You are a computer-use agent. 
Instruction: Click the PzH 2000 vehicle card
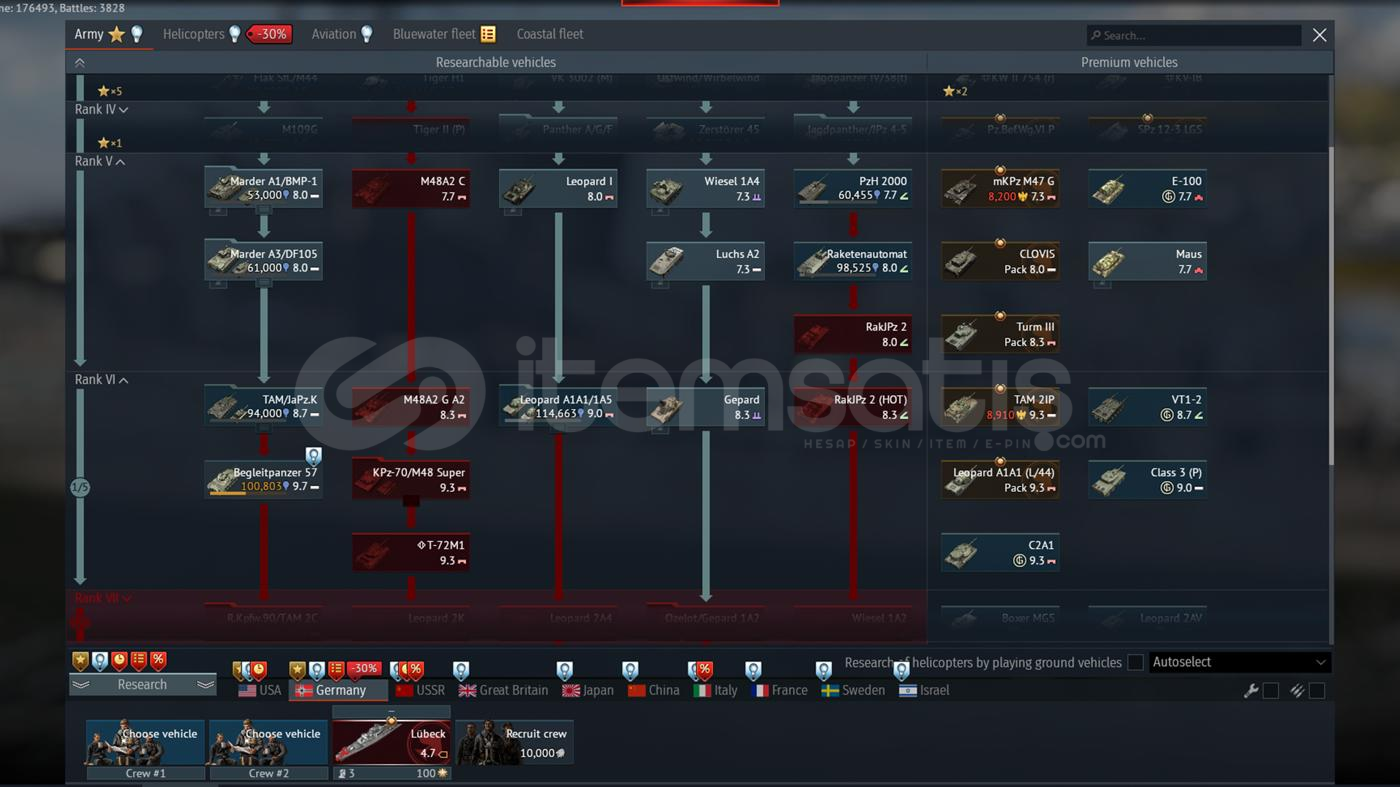852,188
